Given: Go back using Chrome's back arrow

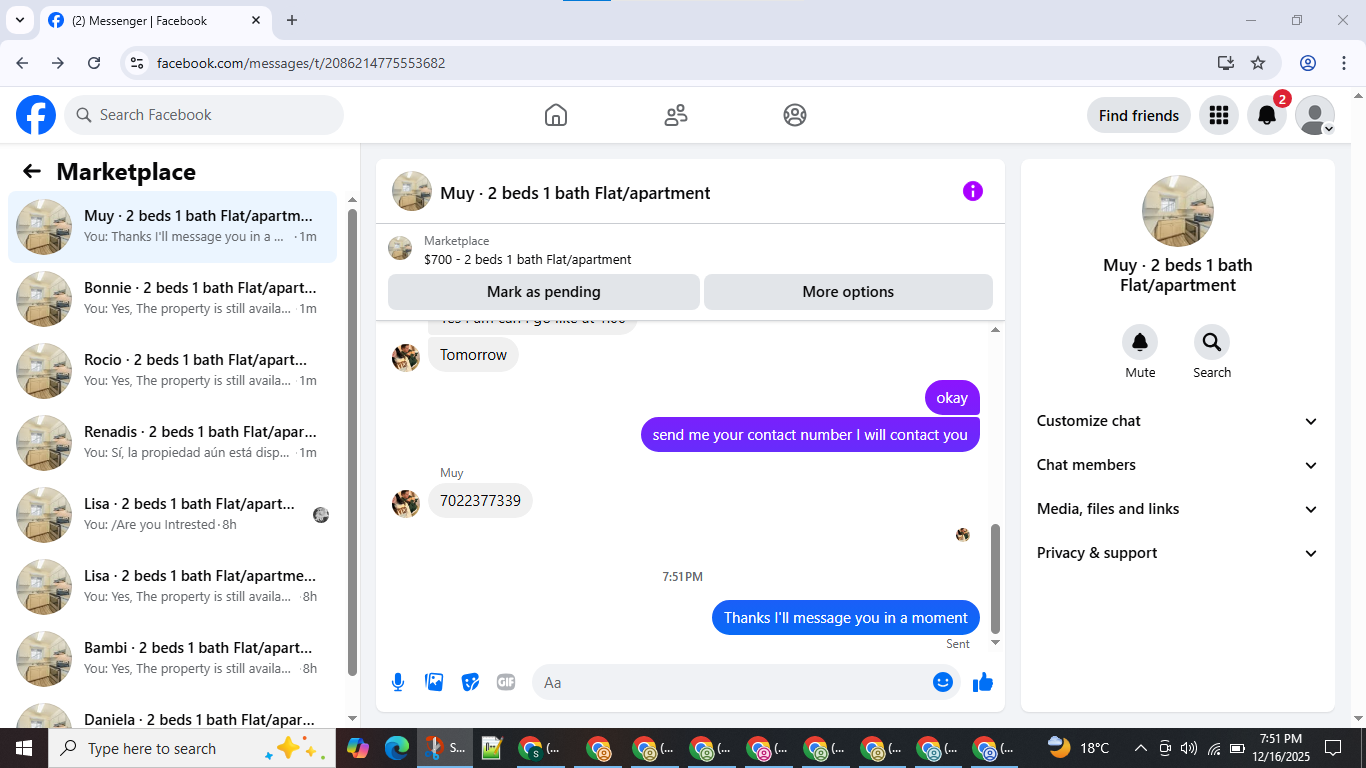Looking at the screenshot, I should click(x=22, y=63).
